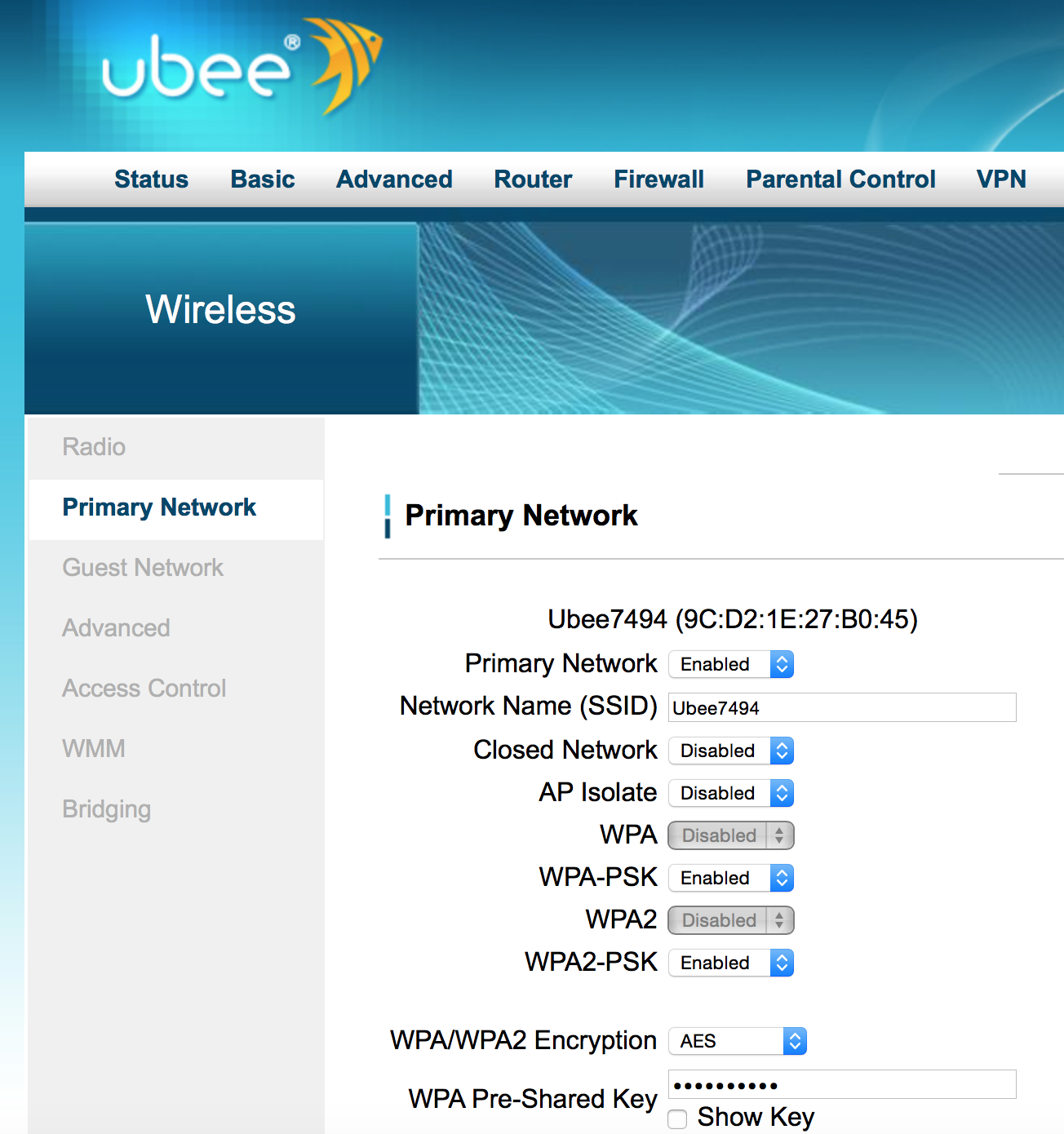Open the Guest Network settings
The image size is (1064, 1134).
click(x=143, y=568)
